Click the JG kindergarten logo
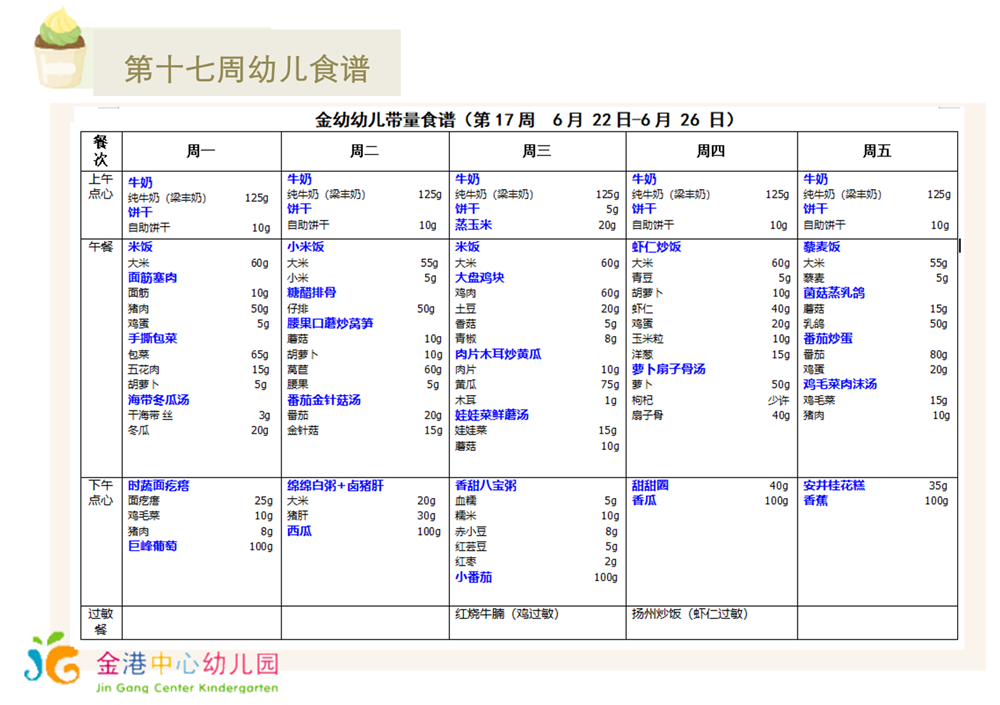Screen dimensions: 1000x705 coord(52,658)
